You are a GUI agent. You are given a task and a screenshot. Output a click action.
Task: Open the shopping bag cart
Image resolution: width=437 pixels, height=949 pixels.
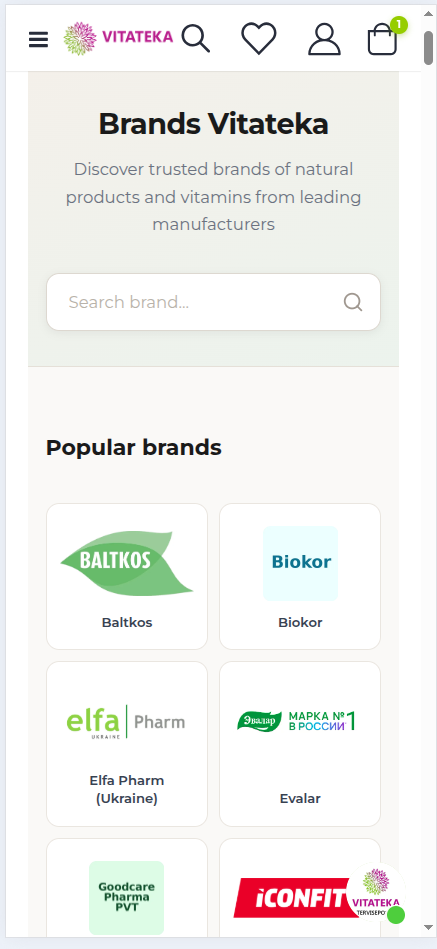tap(383, 39)
